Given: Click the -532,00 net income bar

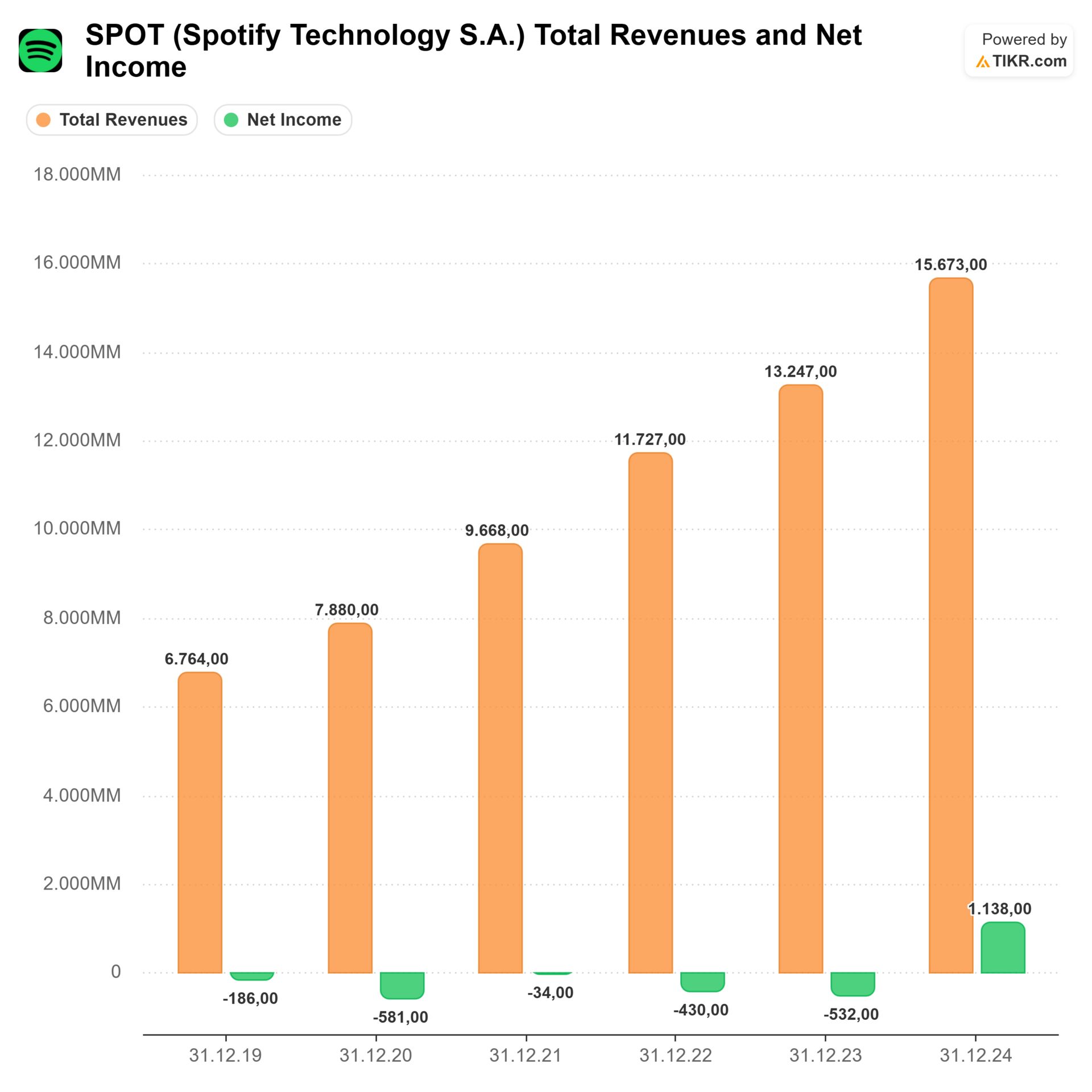Looking at the screenshot, I should (x=852, y=983).
